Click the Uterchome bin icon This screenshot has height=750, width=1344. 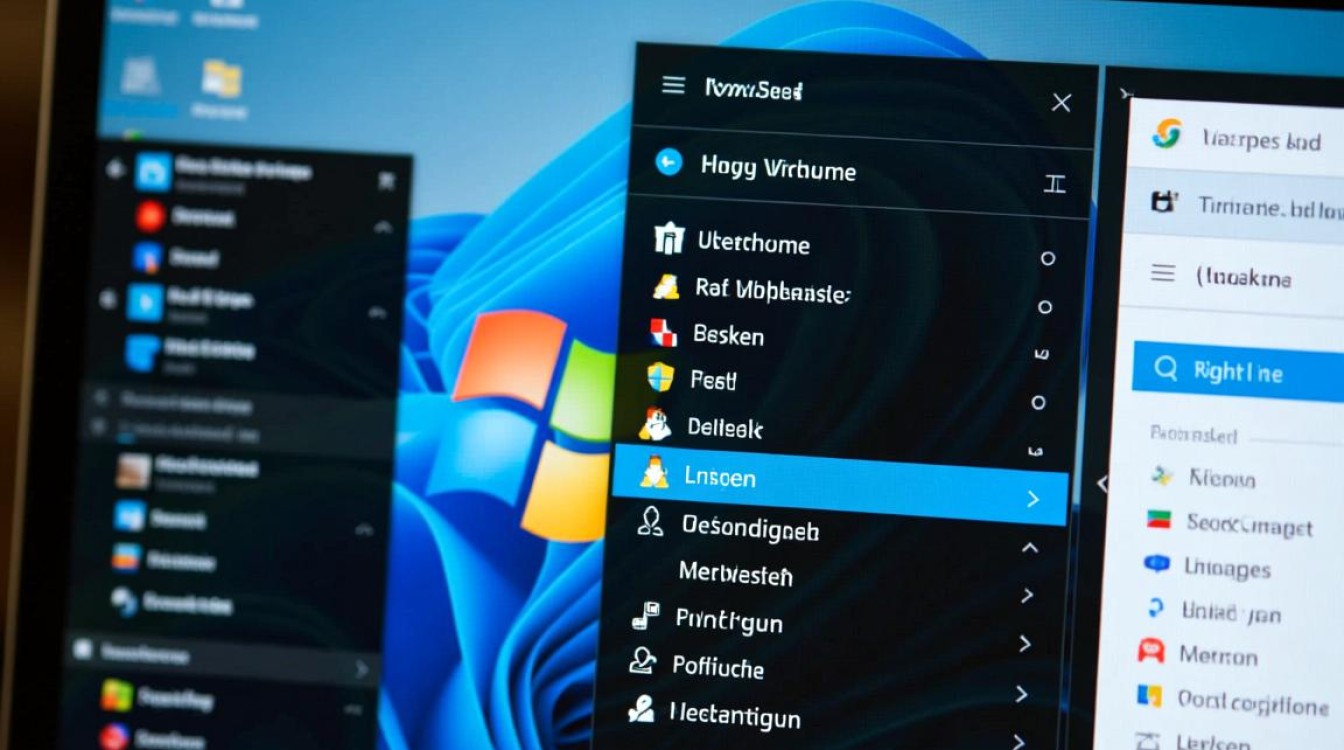[x=668, y=238]
